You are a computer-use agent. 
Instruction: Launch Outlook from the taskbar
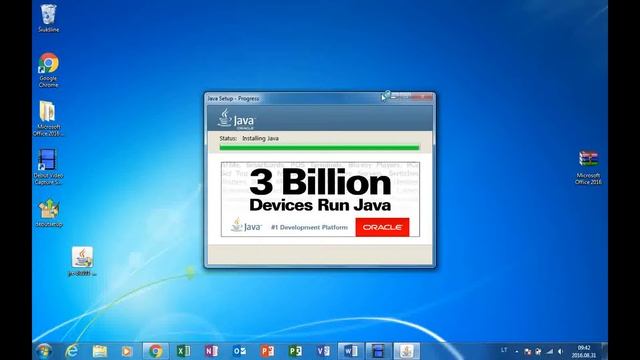tap(239, 351)
